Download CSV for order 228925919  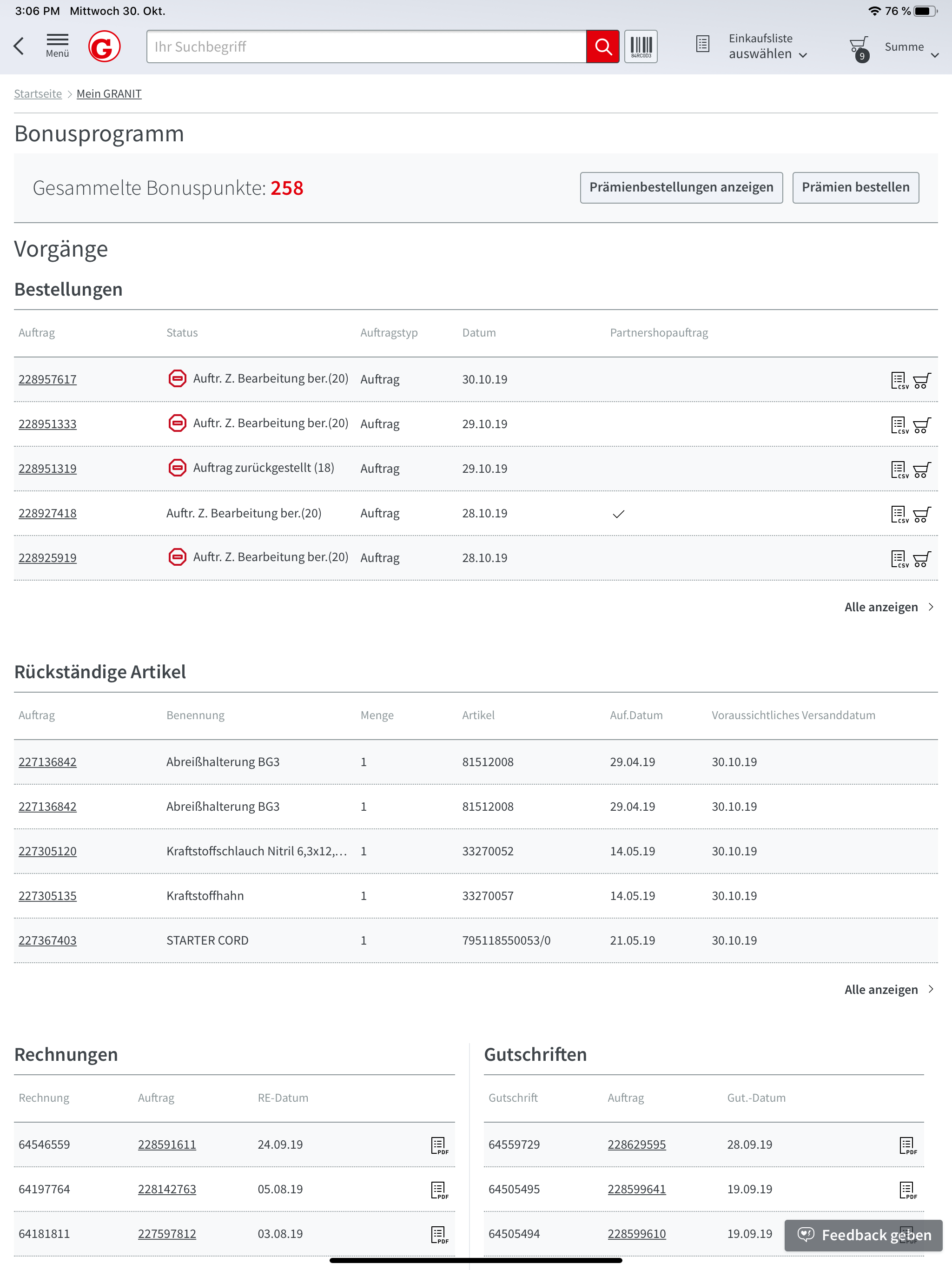pos(899,559)
